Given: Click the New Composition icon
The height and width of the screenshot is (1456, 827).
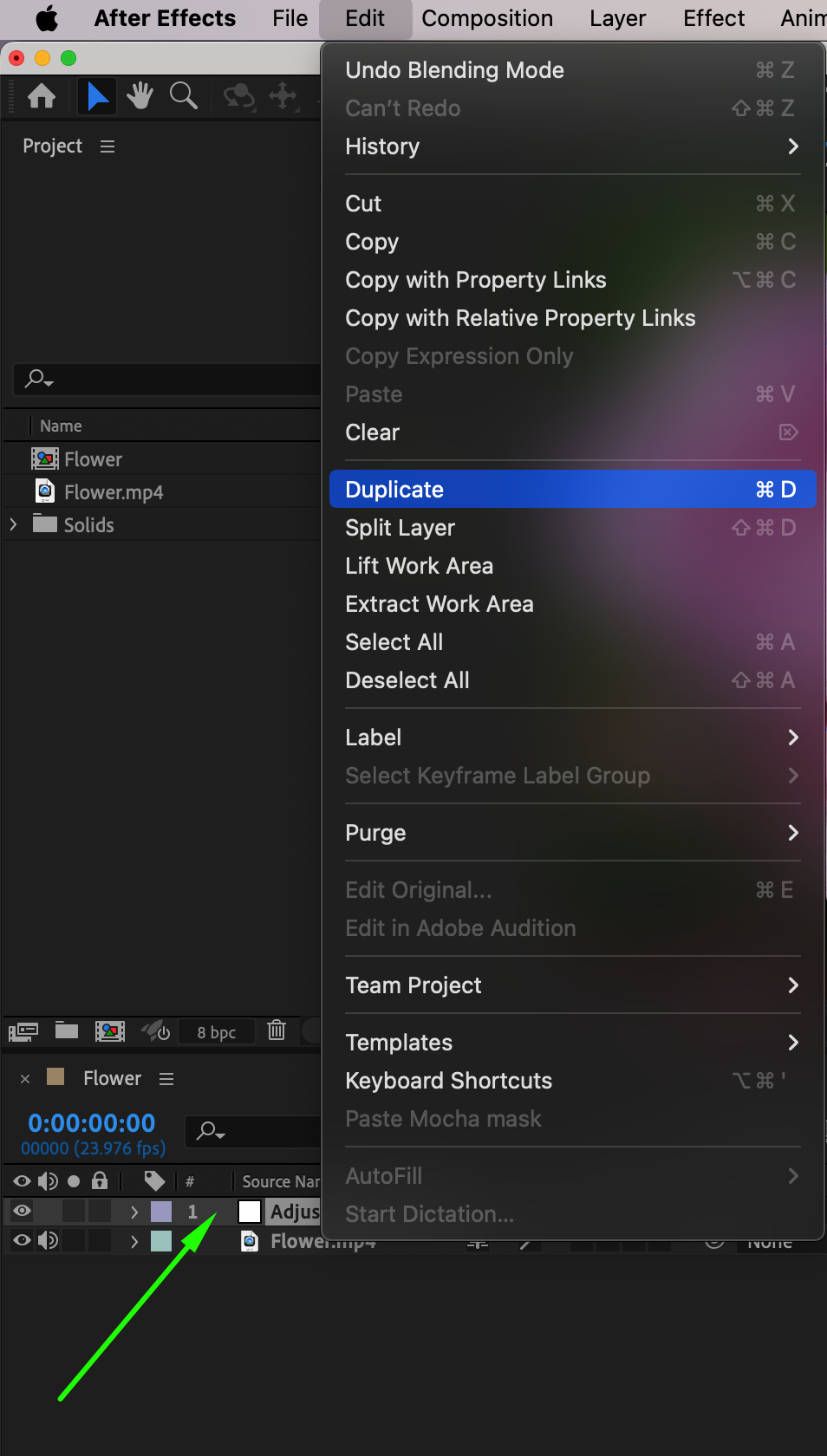Looking at the screenshot, I should (x=109, y=1031).
